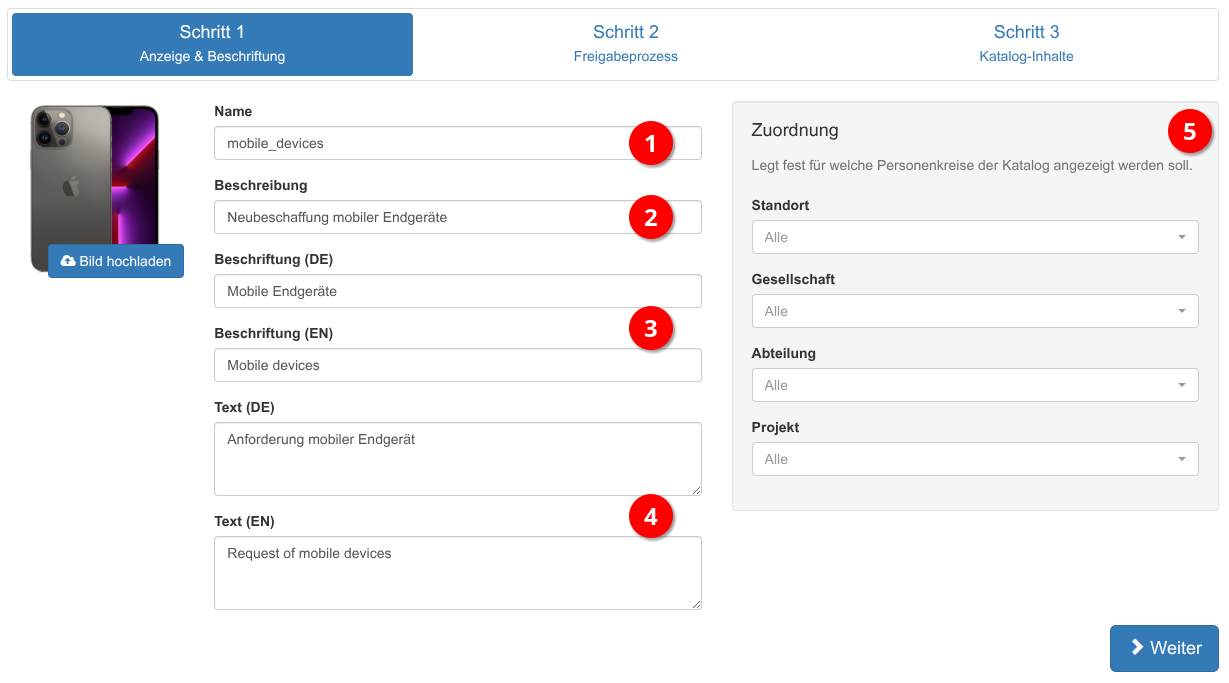Click the Beschriftung (EN) input field
1229x683 pixels.
(457, 365)
